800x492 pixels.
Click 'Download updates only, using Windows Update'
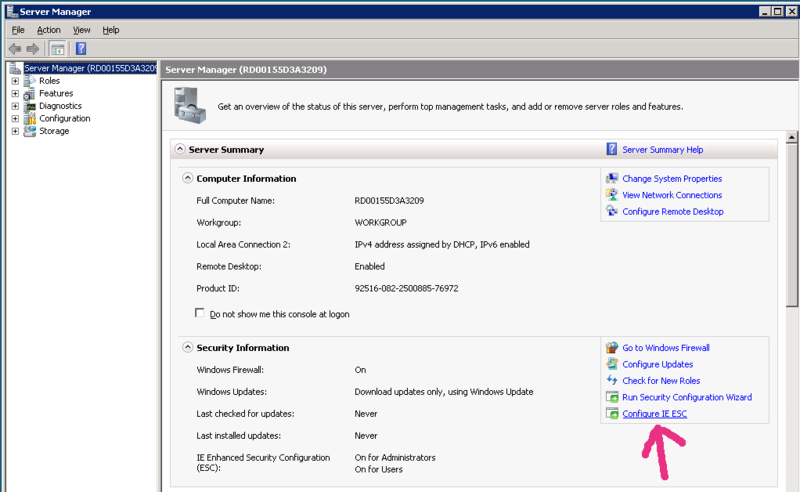443,392
